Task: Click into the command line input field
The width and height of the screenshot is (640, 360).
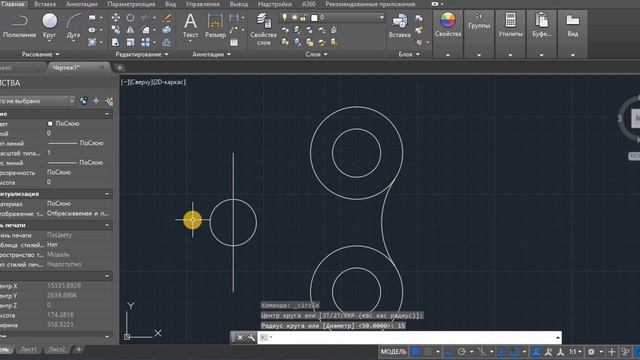Action: click(409, 338)
